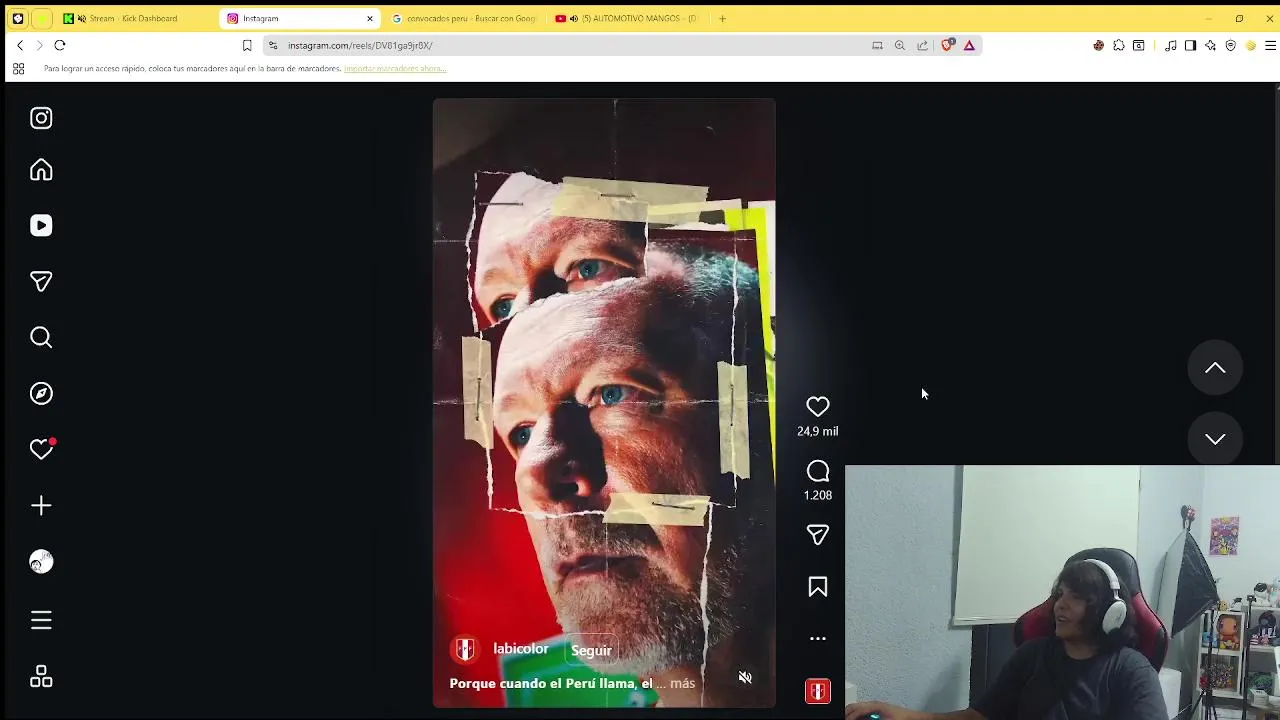1280x720 pixels.
Task: View site information icon in address bar
Action: (273, 45)
